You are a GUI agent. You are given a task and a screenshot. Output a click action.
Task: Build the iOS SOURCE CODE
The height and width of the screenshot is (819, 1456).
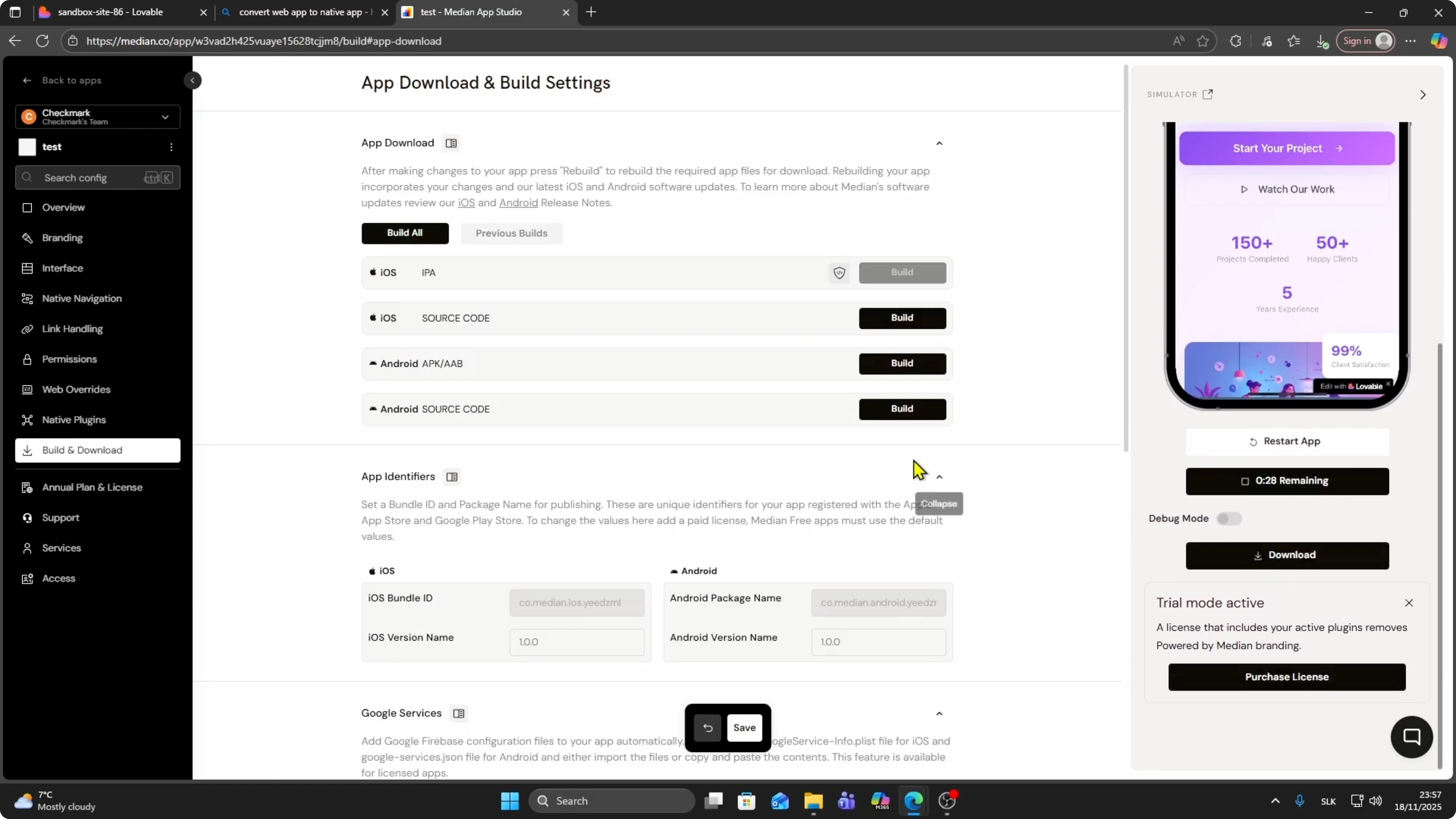point(902,318)
